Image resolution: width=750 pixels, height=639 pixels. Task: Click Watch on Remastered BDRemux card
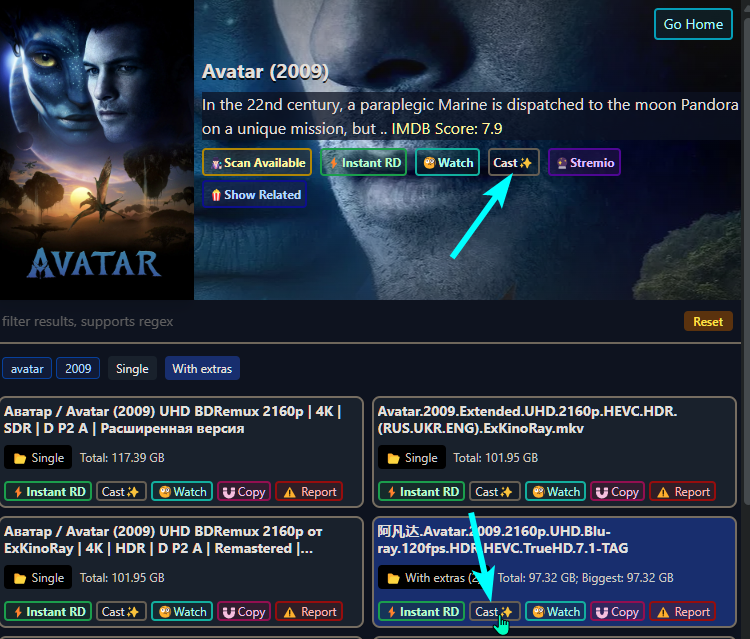click(x=182, y=611)
